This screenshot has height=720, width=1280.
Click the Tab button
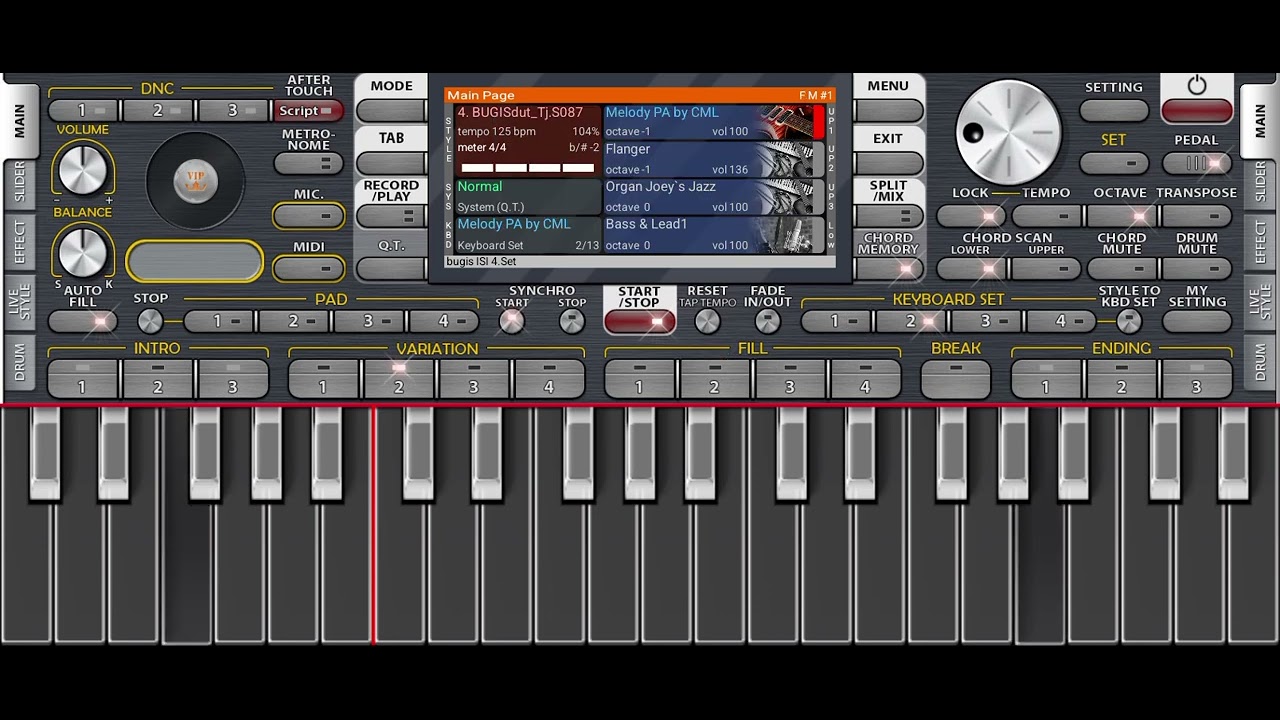pyautogui.click(x=391, y=163)
